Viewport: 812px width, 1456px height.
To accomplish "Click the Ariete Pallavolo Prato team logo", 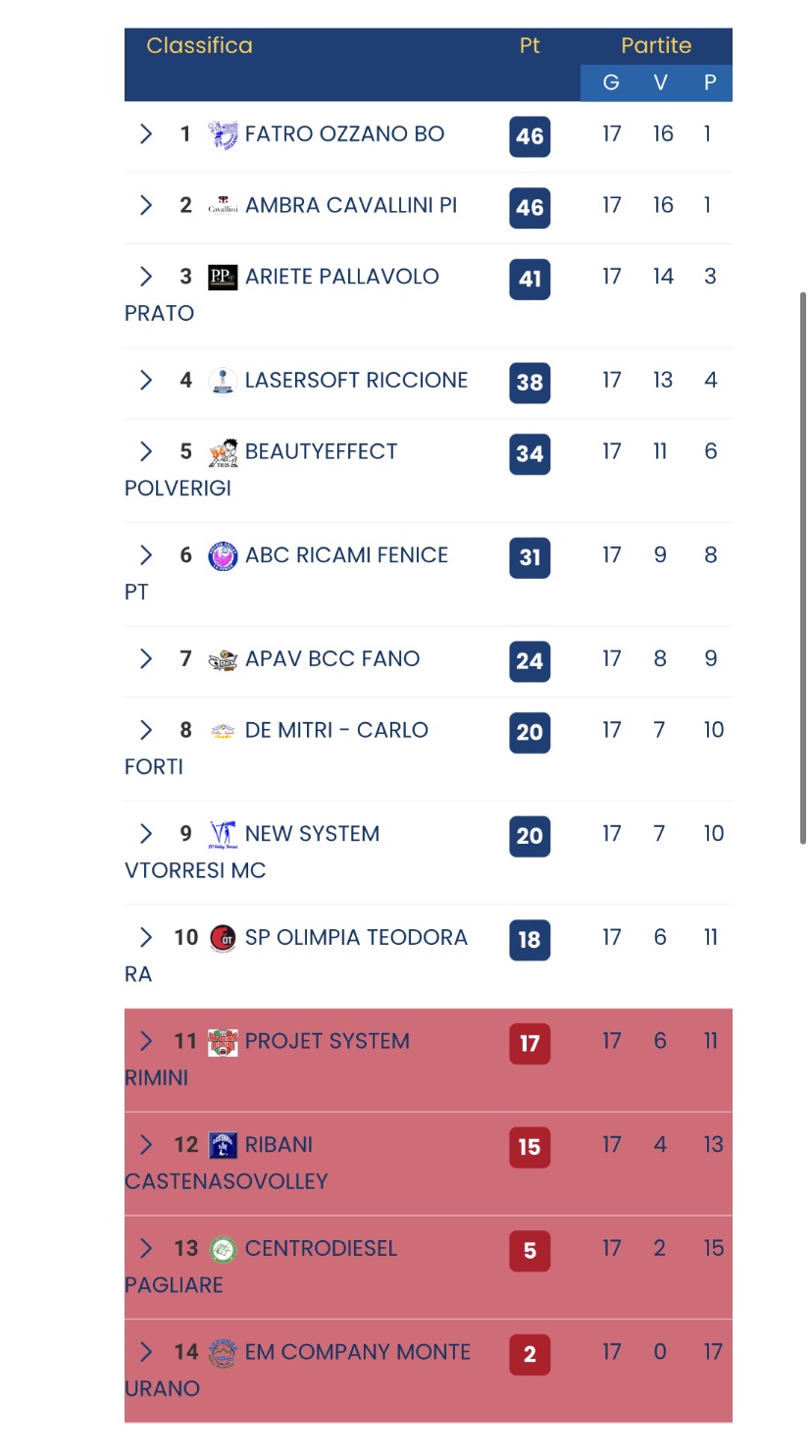I will (x=223, y=278).
